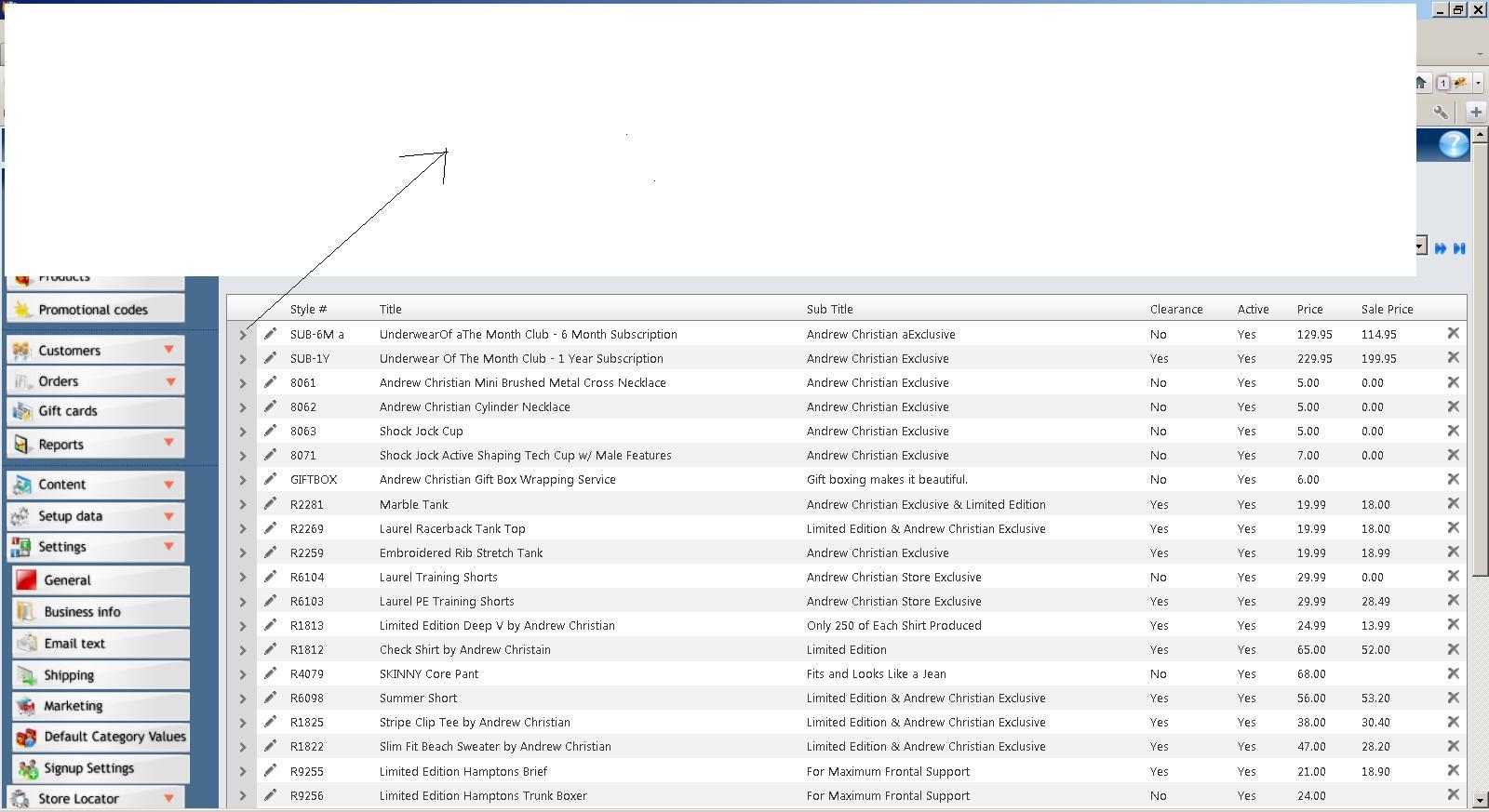Open Signup Settings in sidebar
Screen dimensions: 1489x812
pyautogui.click(x=101, y=768)
